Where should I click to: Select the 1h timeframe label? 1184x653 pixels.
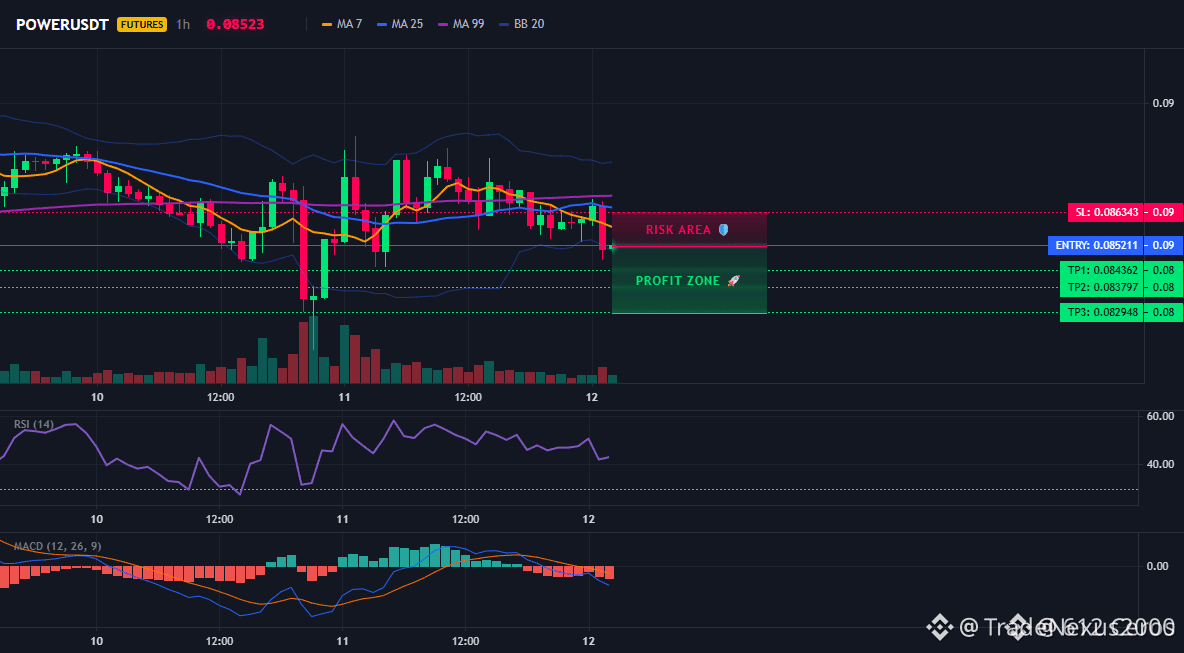point(183,24)
